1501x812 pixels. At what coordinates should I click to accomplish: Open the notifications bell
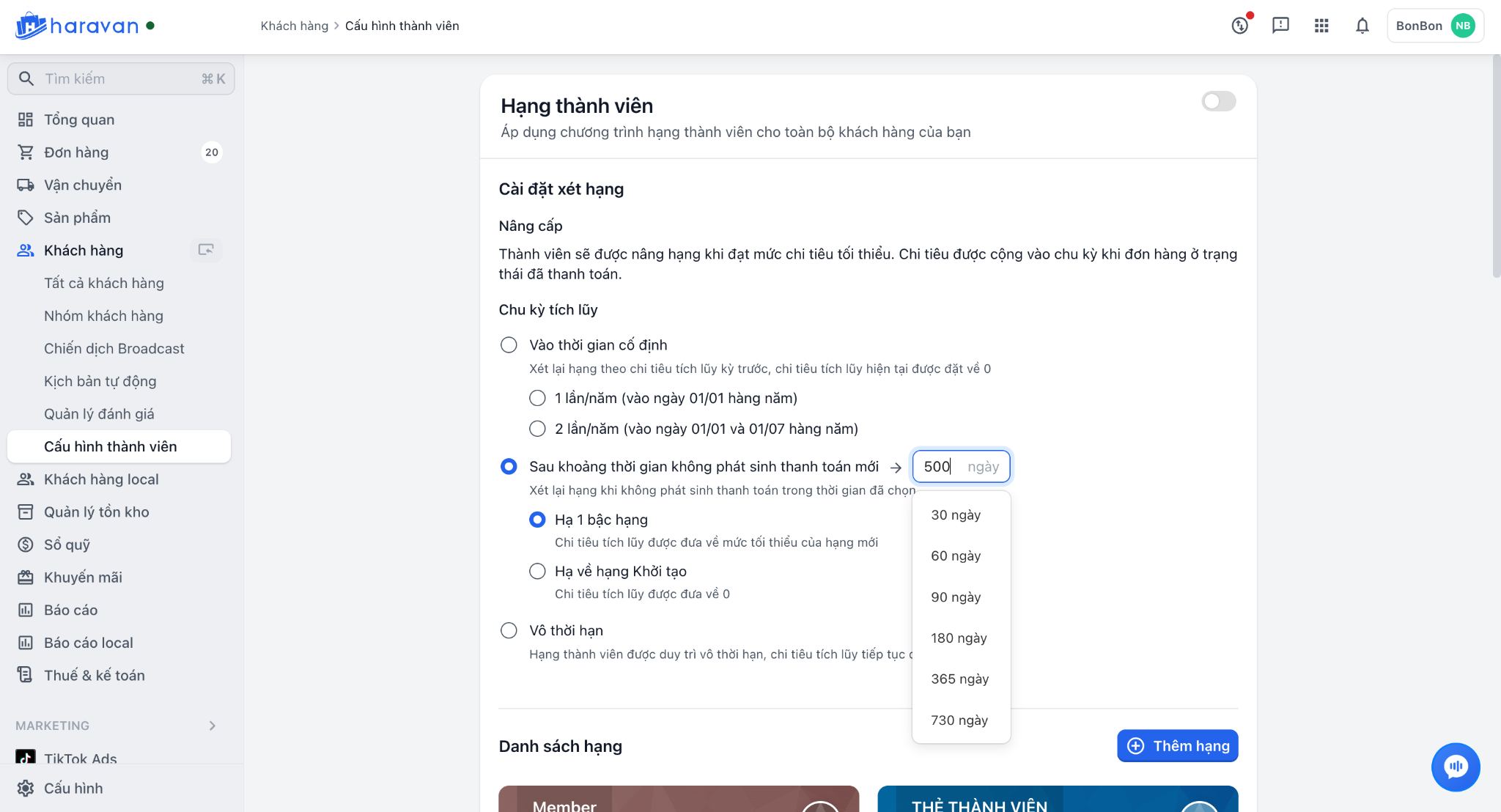1362,26
